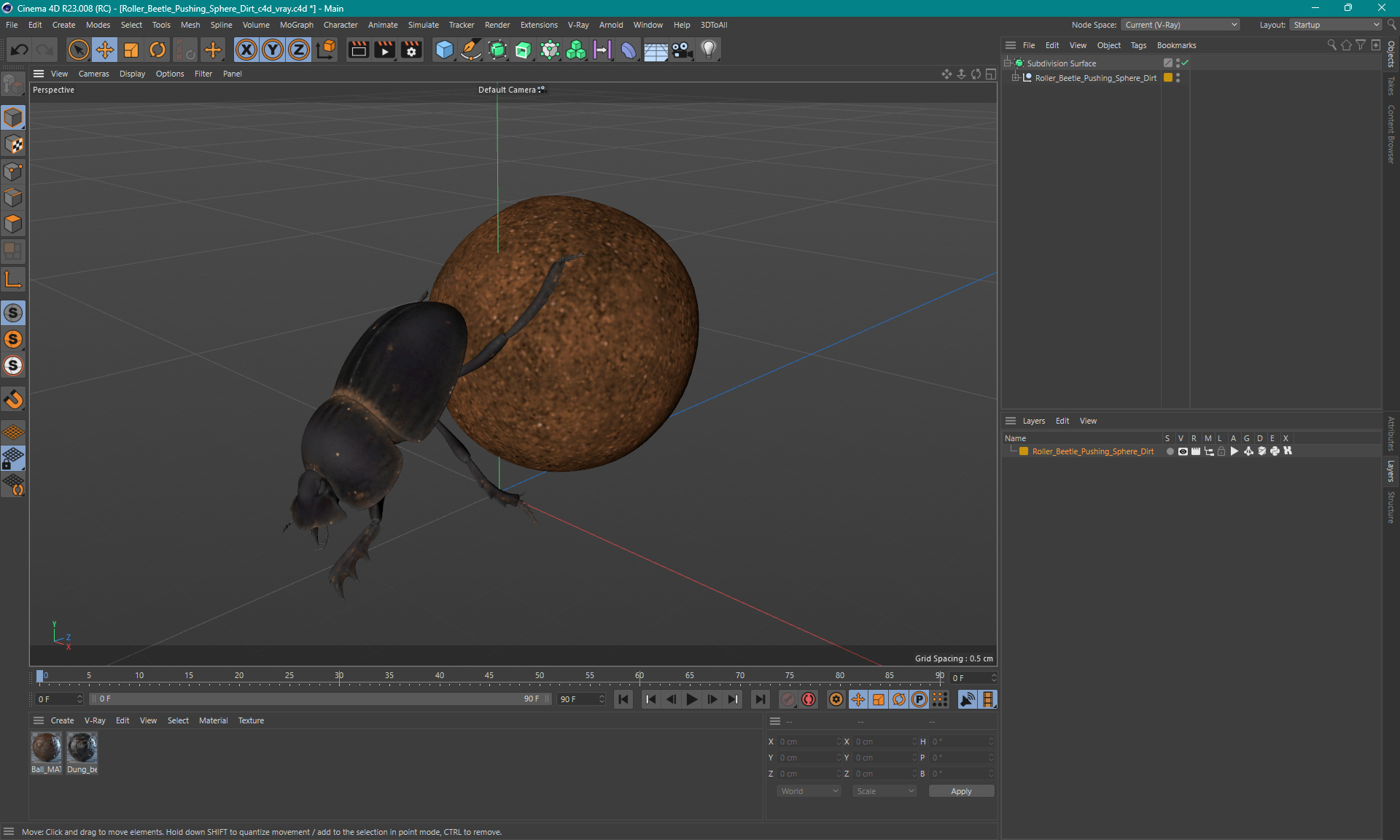
Task: Toggle Y axis lock
Action: (273, 50)
